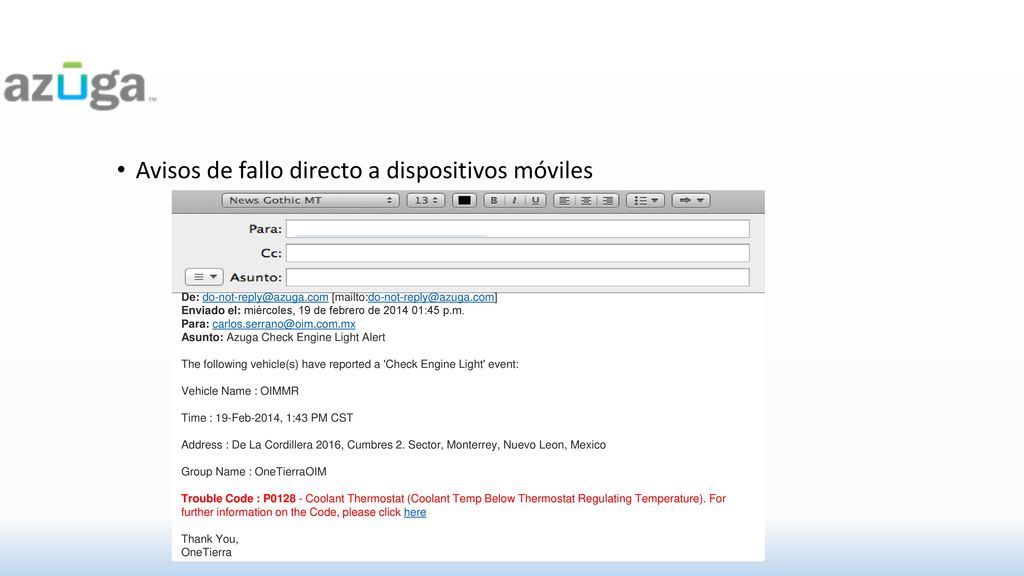This screenshot has width=1024, height=576.
Task: Select 'Thank You,' closing text
Action: pos(210,539)
